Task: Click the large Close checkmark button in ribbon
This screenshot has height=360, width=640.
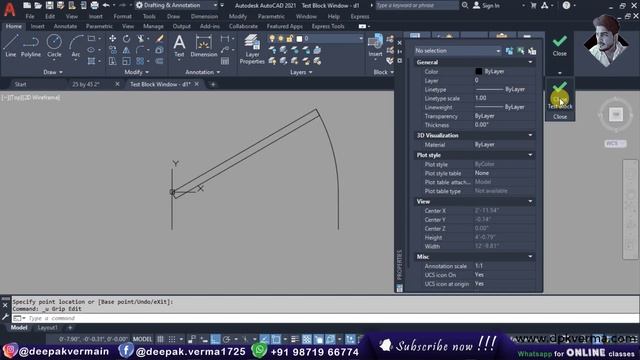Action: 560,46
